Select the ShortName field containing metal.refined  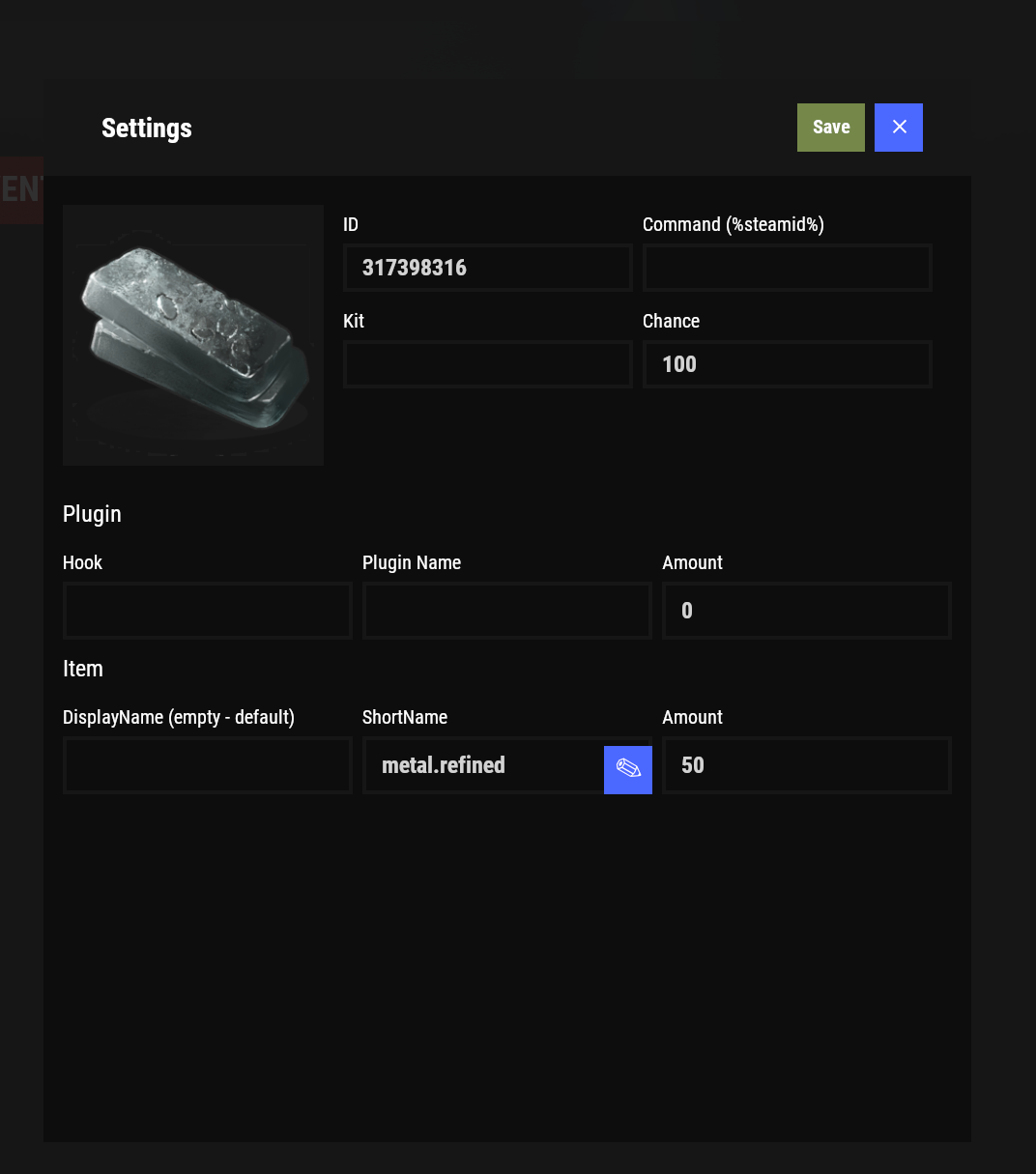(483, 765)
